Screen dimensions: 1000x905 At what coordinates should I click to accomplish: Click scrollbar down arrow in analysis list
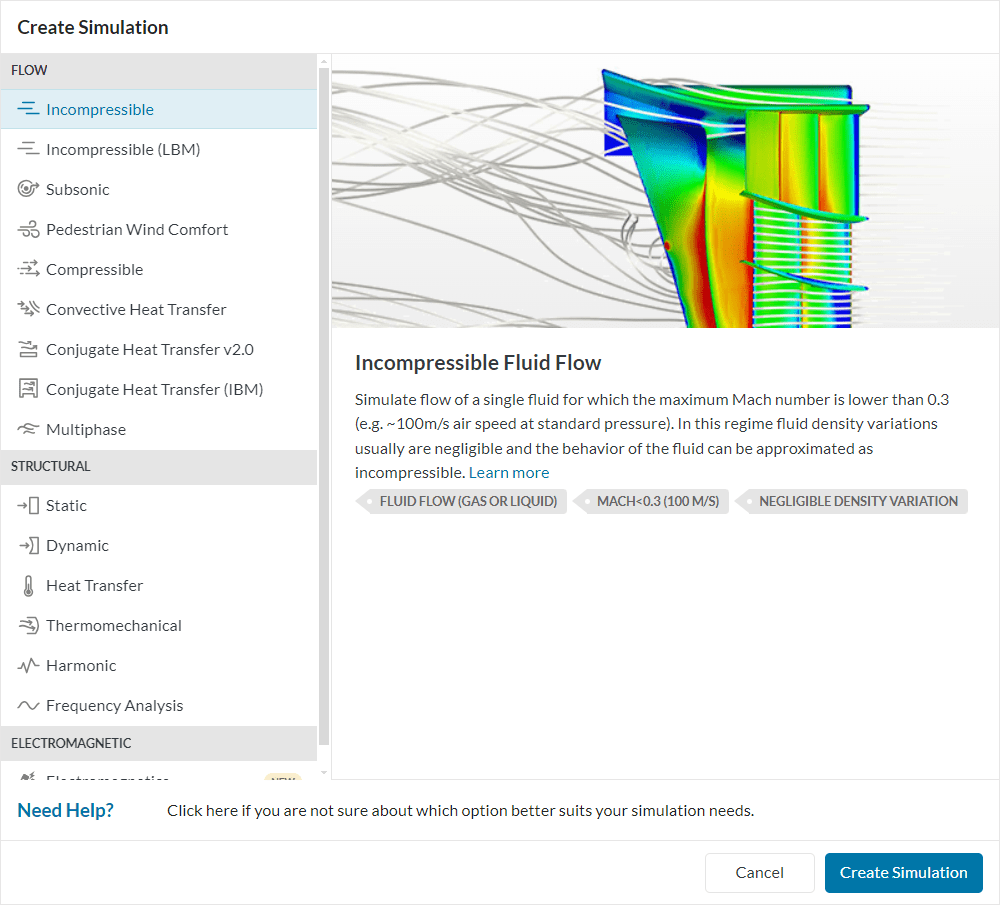click(x=323, y=772)
